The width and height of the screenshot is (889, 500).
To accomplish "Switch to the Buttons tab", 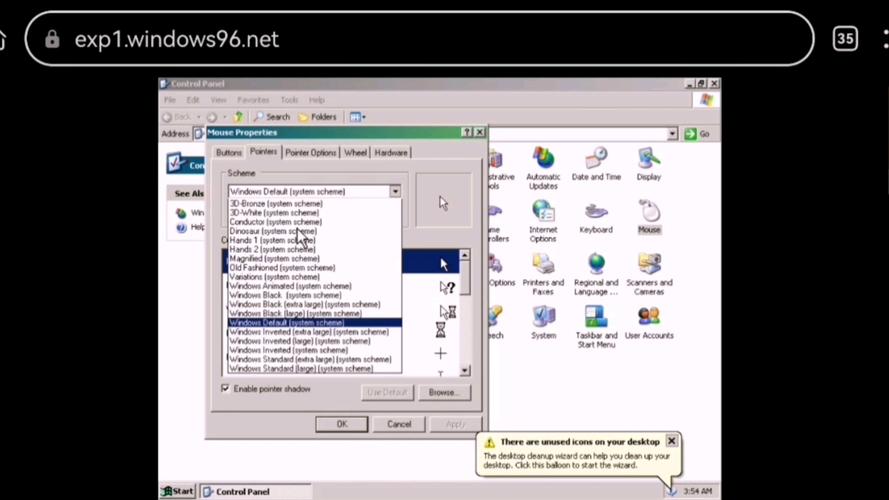I will [228, 152].
